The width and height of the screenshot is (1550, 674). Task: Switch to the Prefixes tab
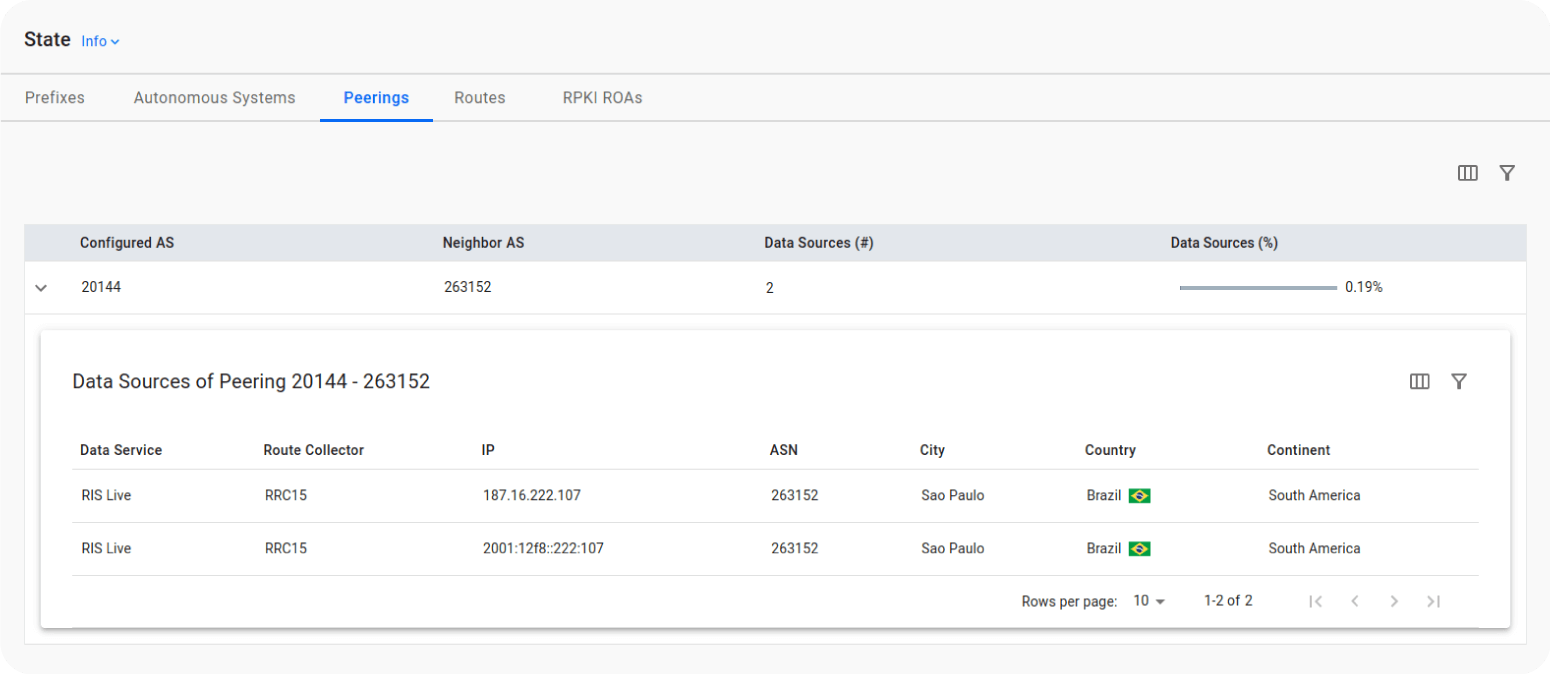55,98
